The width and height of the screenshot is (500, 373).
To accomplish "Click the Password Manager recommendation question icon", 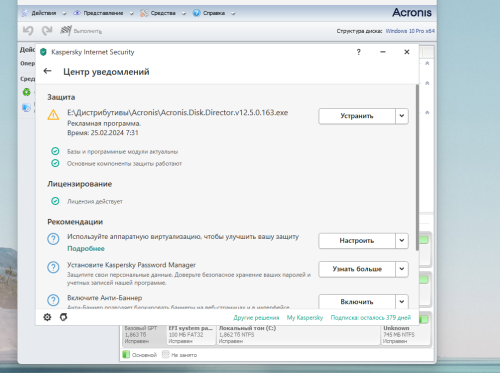I will (53, 267).
